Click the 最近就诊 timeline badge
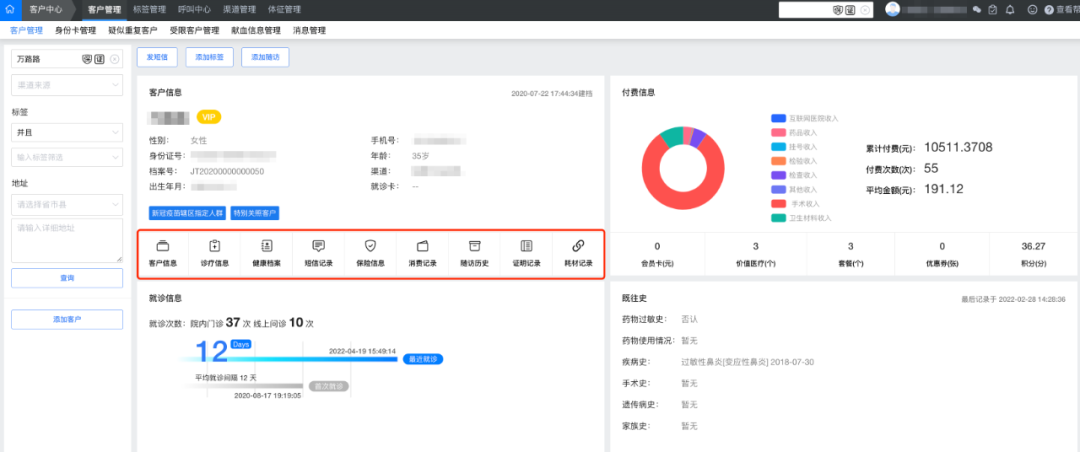Image resolution: width=1080 pixels, height=452 pixels. pos(422,360)
